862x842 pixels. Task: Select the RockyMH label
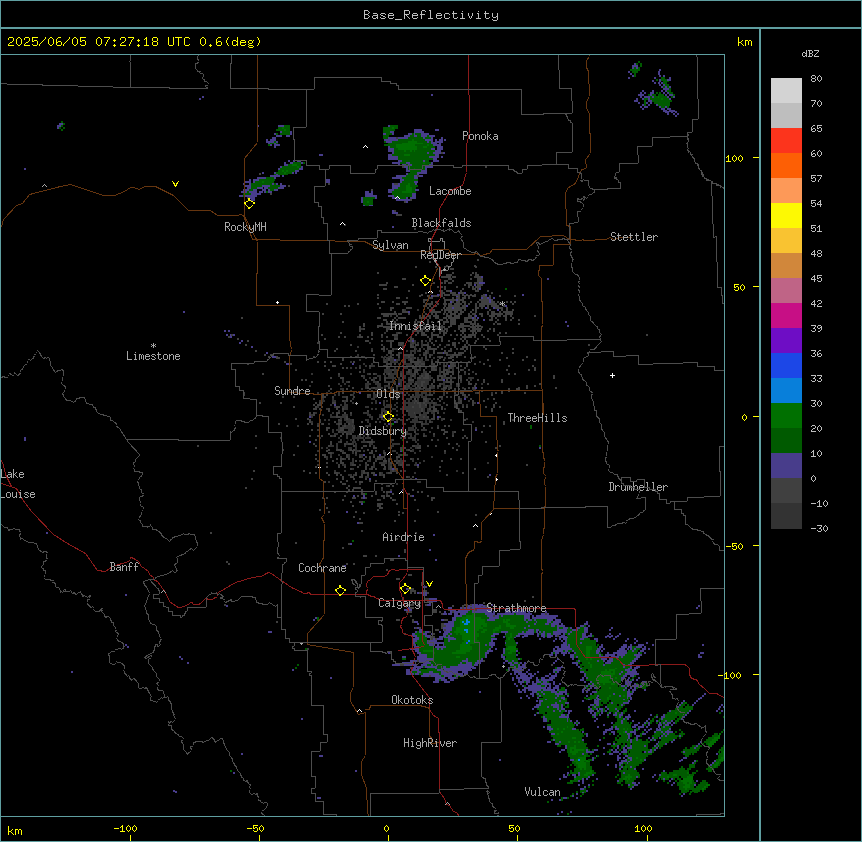(245, 227)
